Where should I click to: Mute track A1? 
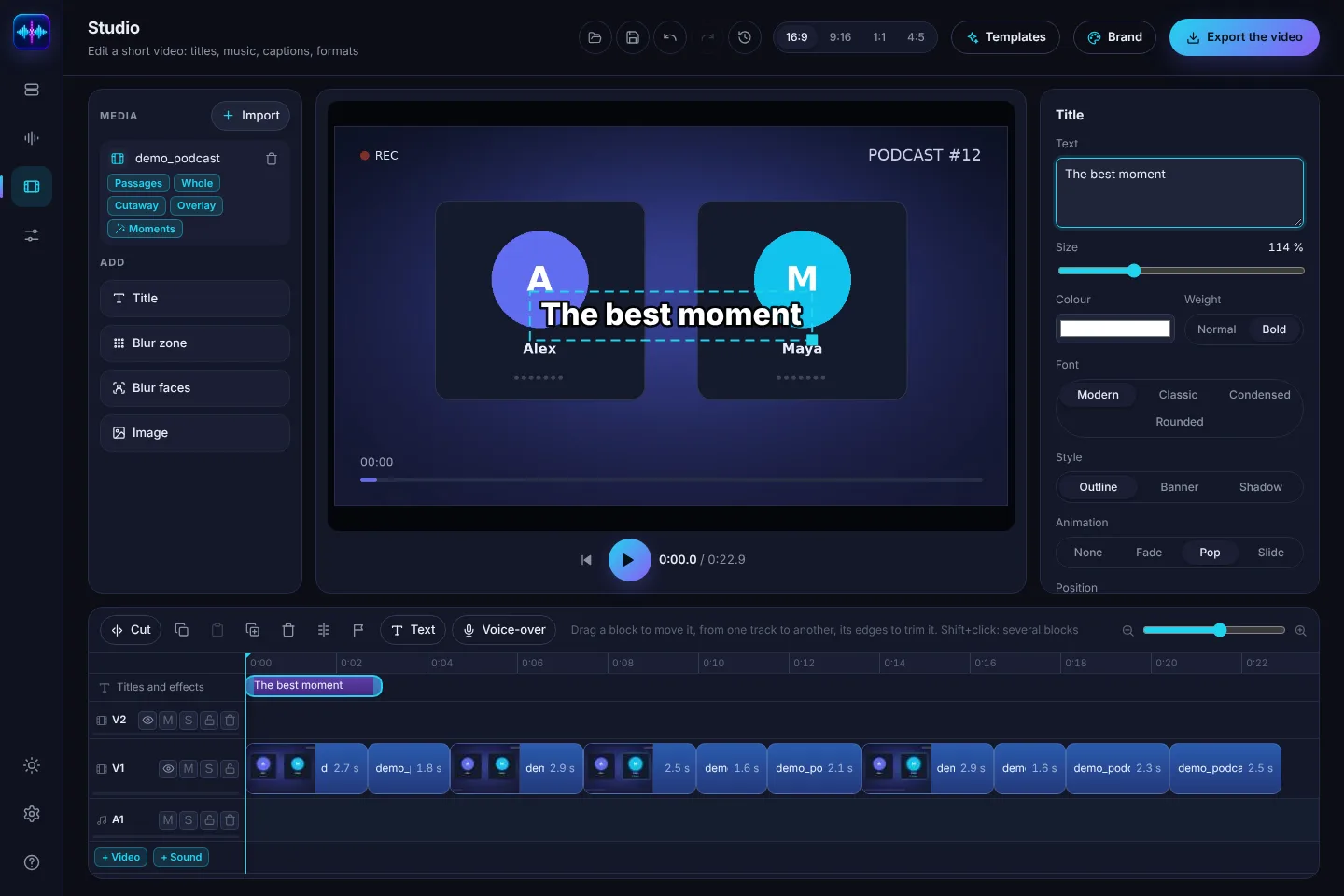(x=168, y=820)
